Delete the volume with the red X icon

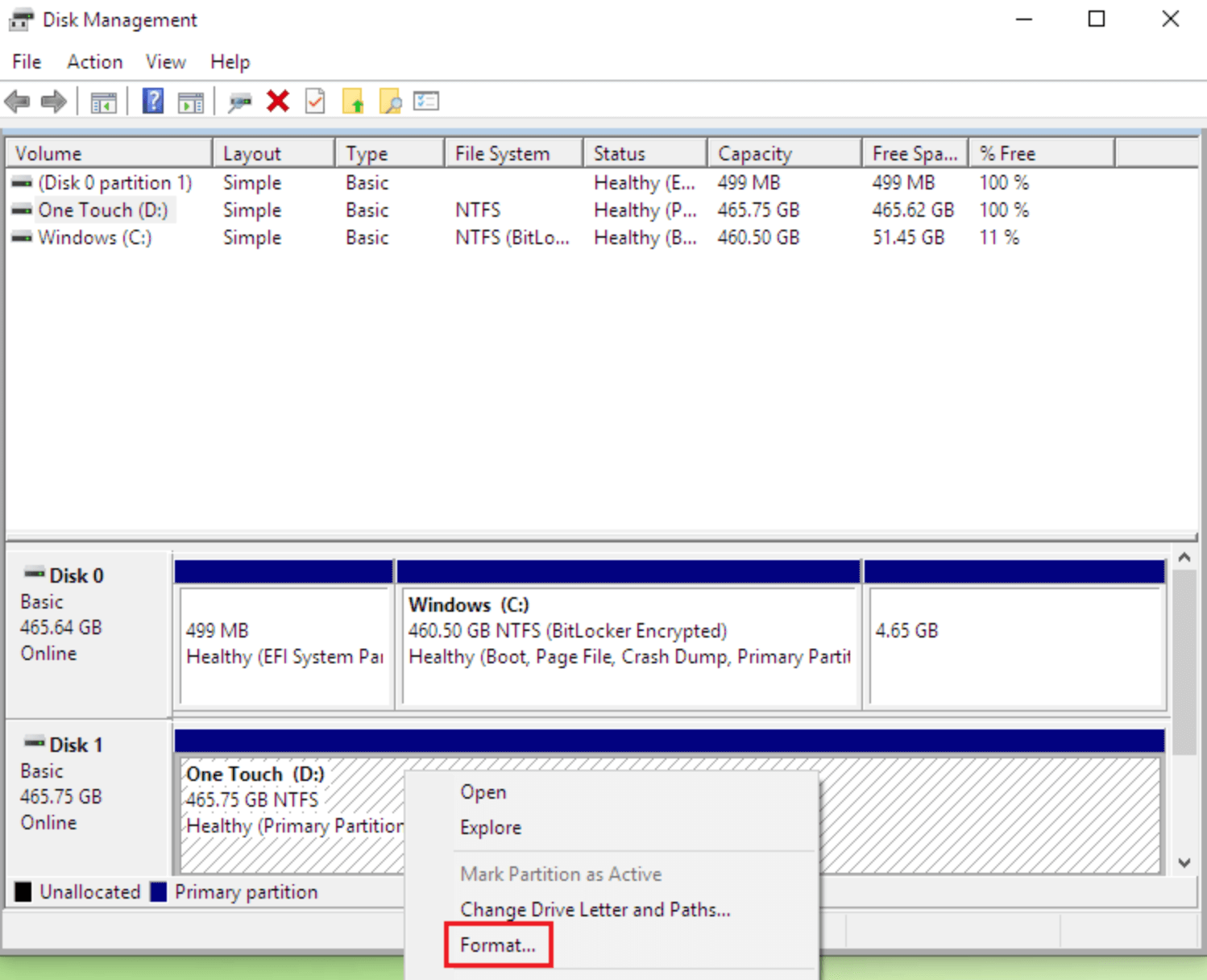pos(277,101)
